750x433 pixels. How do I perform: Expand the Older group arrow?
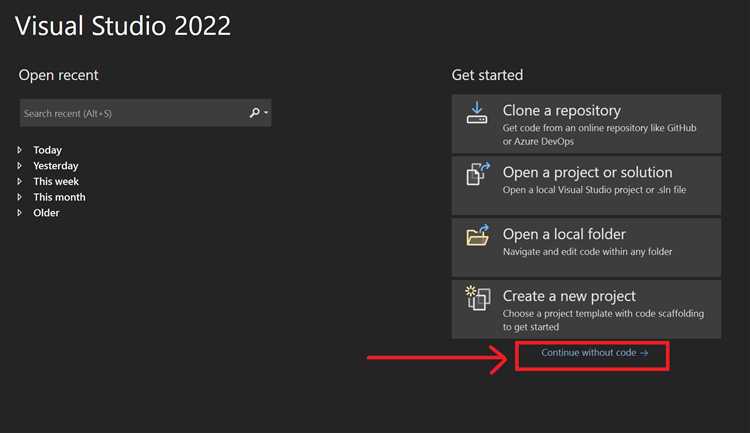(20, 212)
